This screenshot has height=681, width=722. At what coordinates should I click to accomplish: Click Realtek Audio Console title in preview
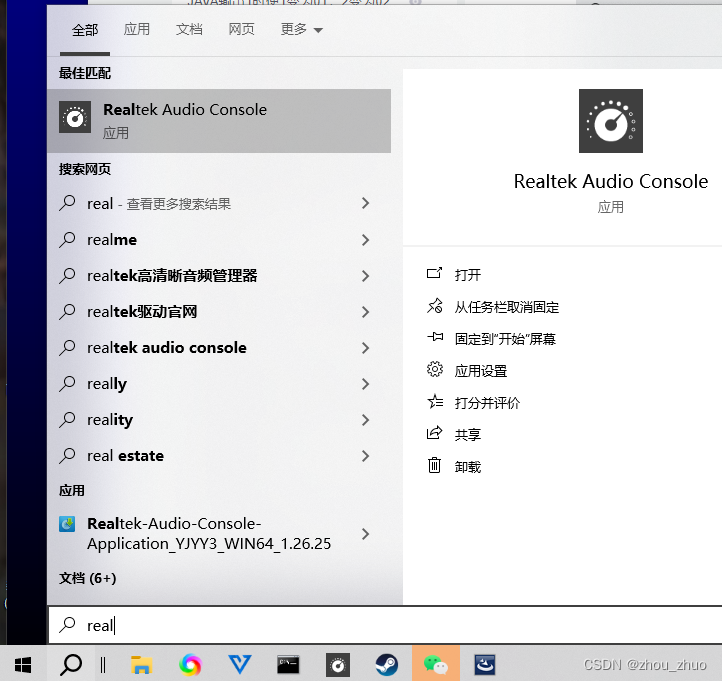(611, 181)
